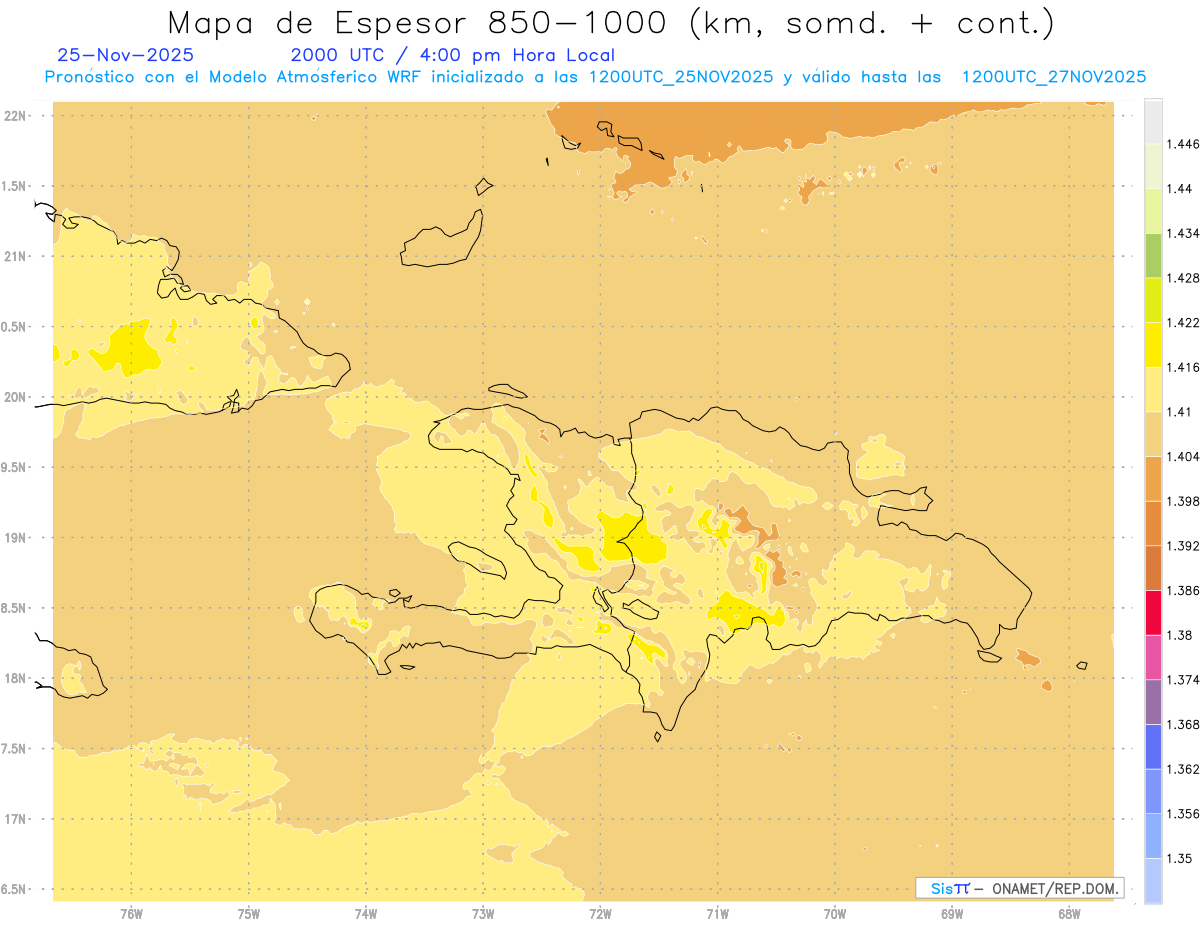
Task: Pick the red legend swatch between 1.38 and 1.386
Action: point(1153,612)
